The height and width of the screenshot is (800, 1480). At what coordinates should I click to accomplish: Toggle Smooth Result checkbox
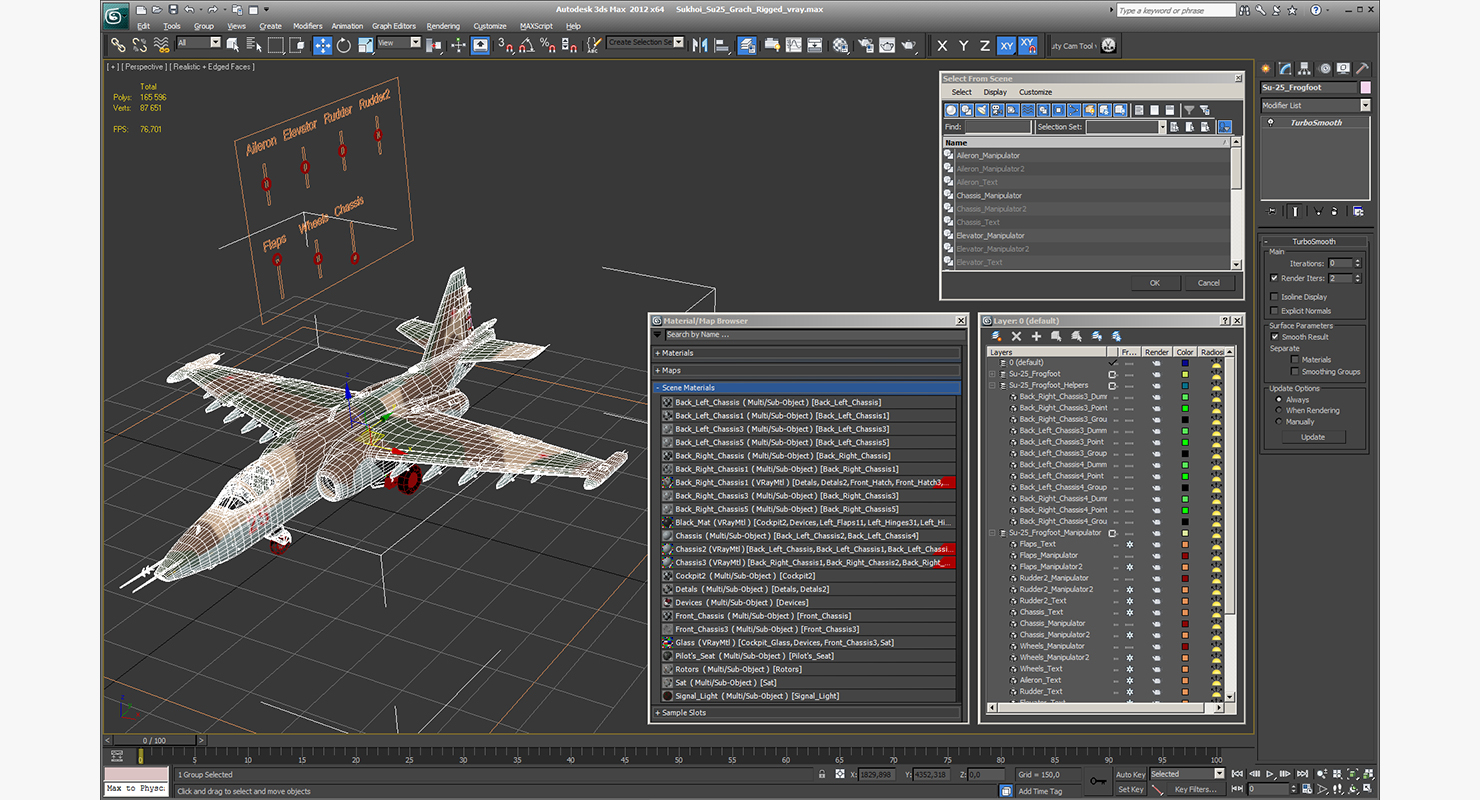(1274, 337)
